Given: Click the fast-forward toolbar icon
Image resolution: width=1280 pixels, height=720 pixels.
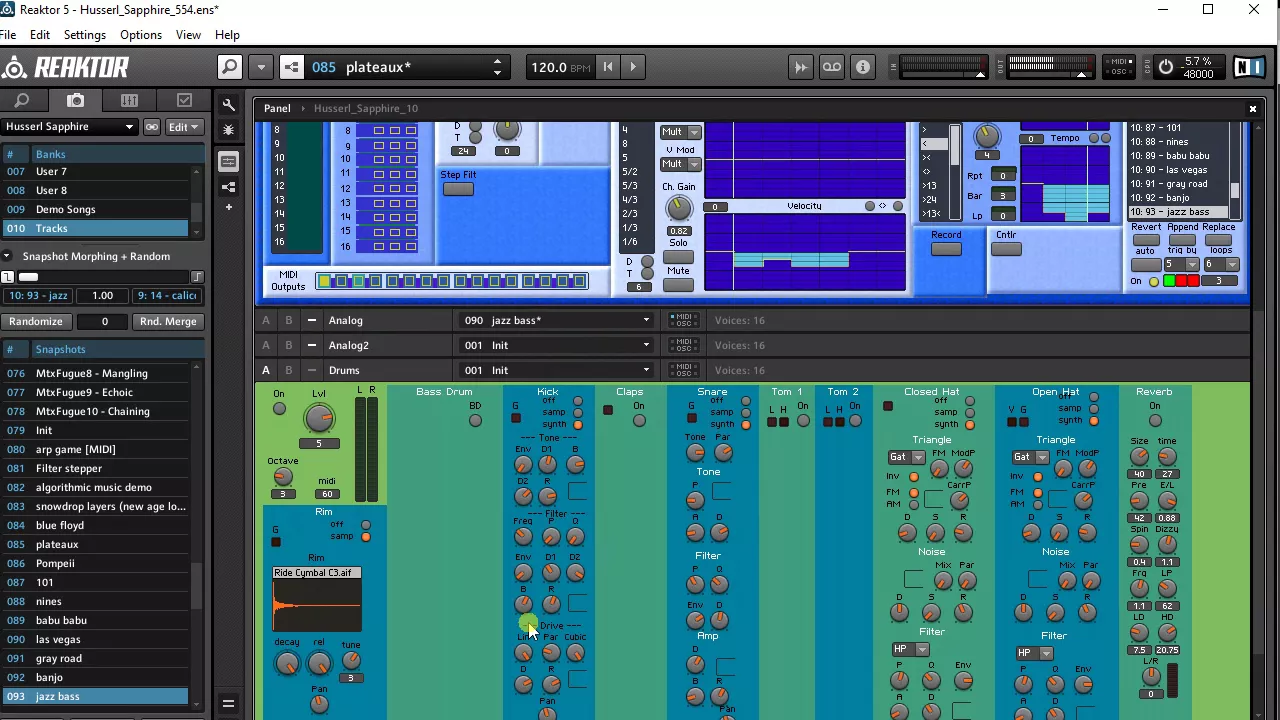Looking at the screenshot, I should [x=801, y=67].
